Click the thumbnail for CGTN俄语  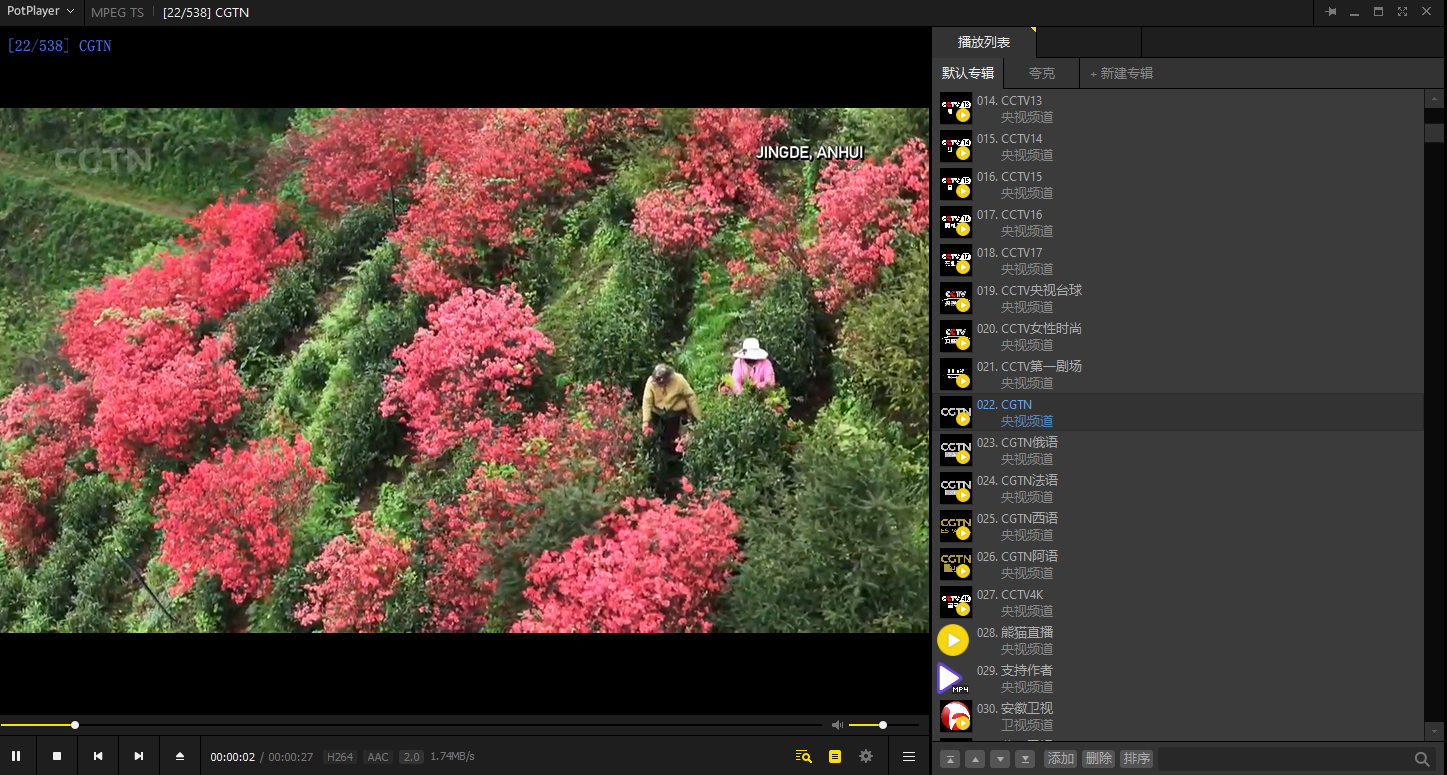(x=956, y=450)
